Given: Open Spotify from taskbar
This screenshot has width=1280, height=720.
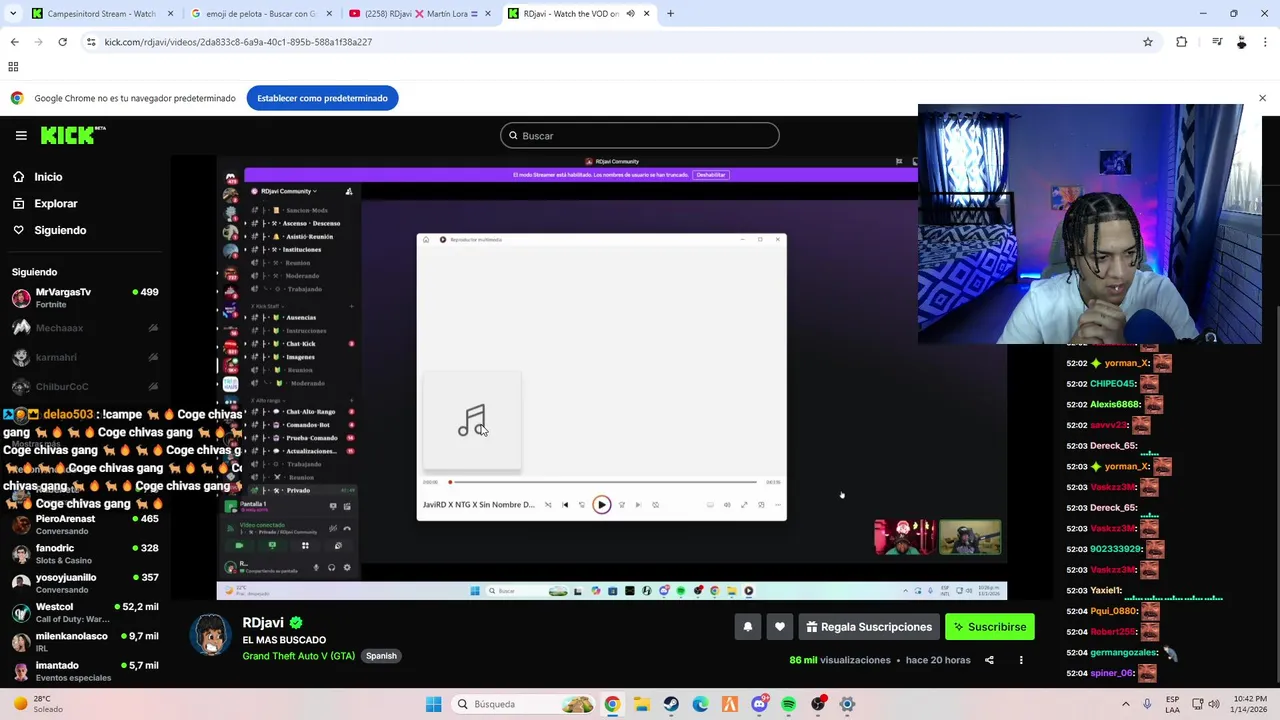Looking at the screenshot, I should click(788, 704).
